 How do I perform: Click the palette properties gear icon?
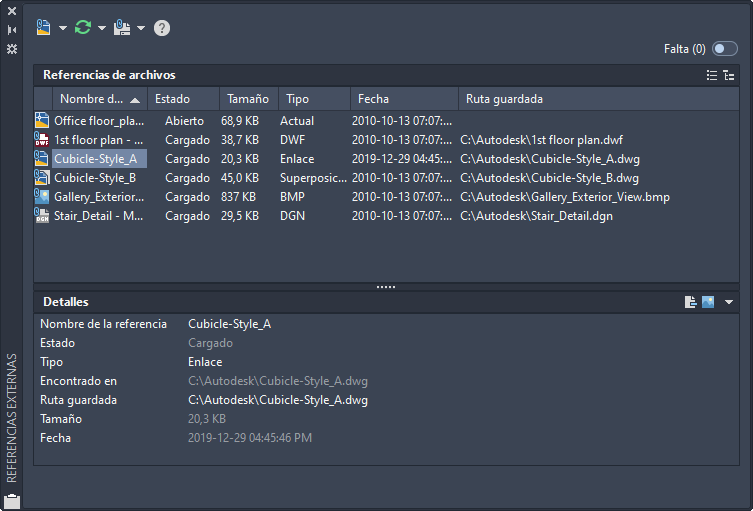point(12,48)
